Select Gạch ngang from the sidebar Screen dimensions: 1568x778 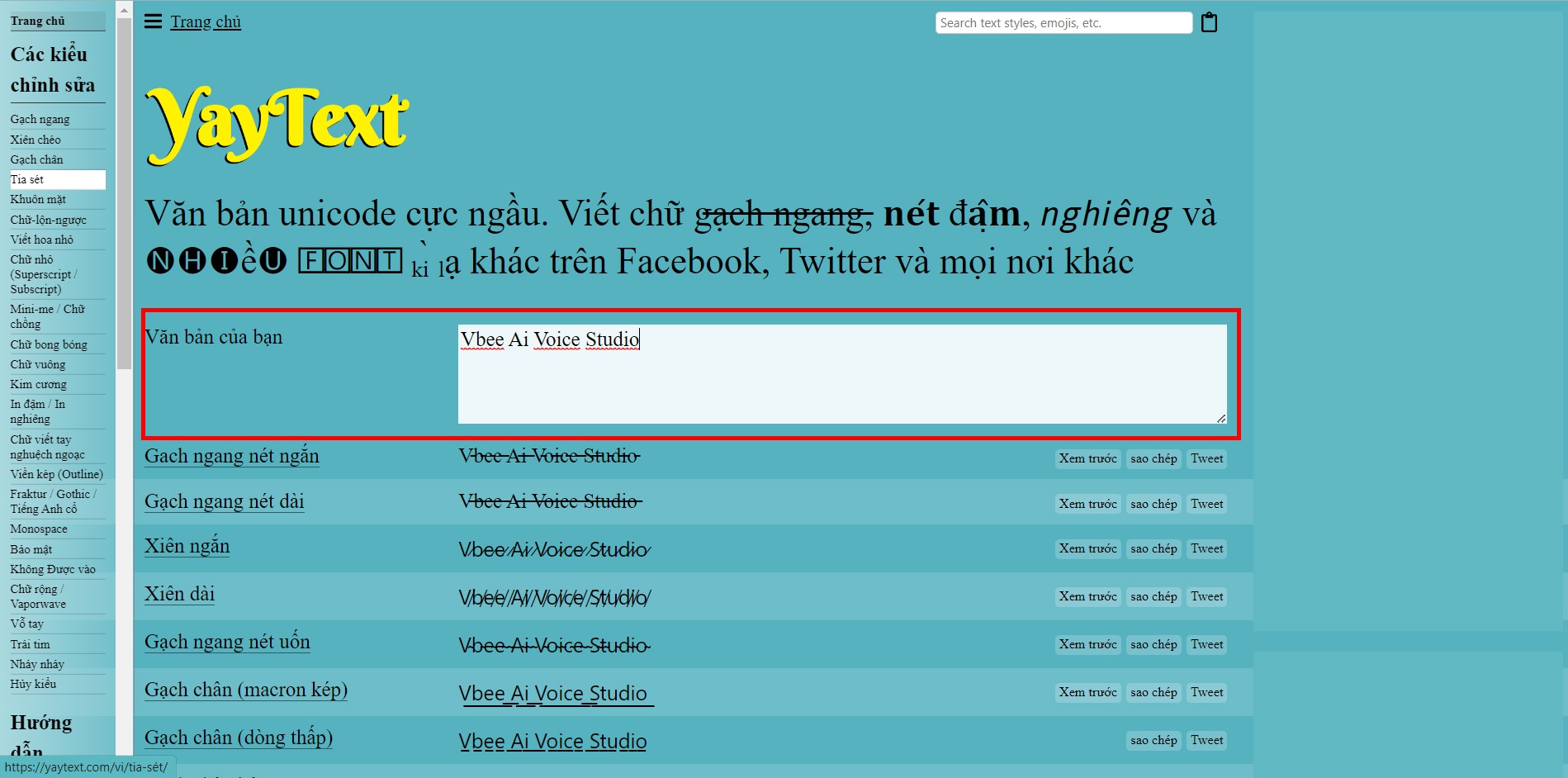point(39,119)
